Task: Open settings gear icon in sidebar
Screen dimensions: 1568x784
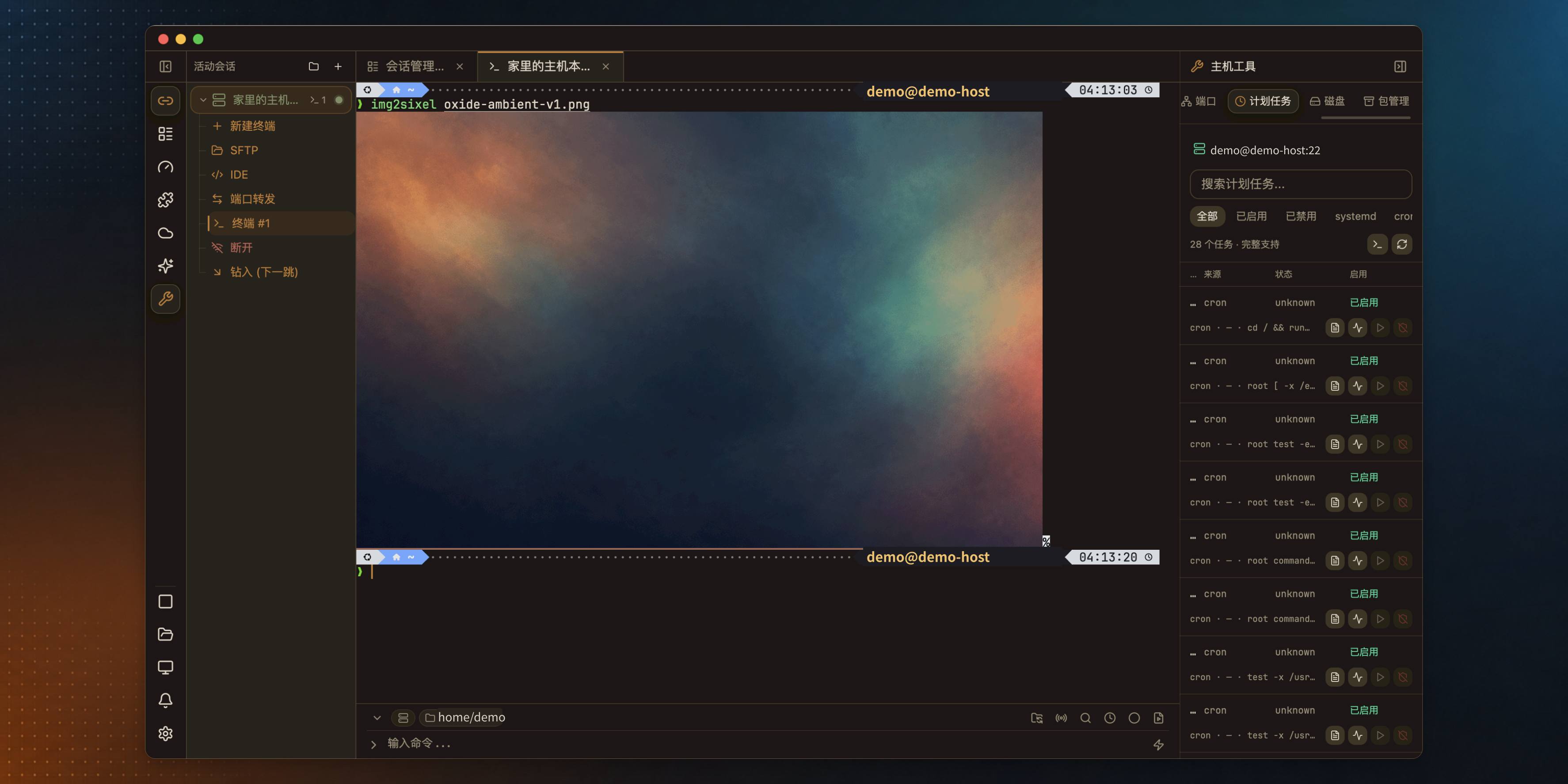Action: (166, 734)
